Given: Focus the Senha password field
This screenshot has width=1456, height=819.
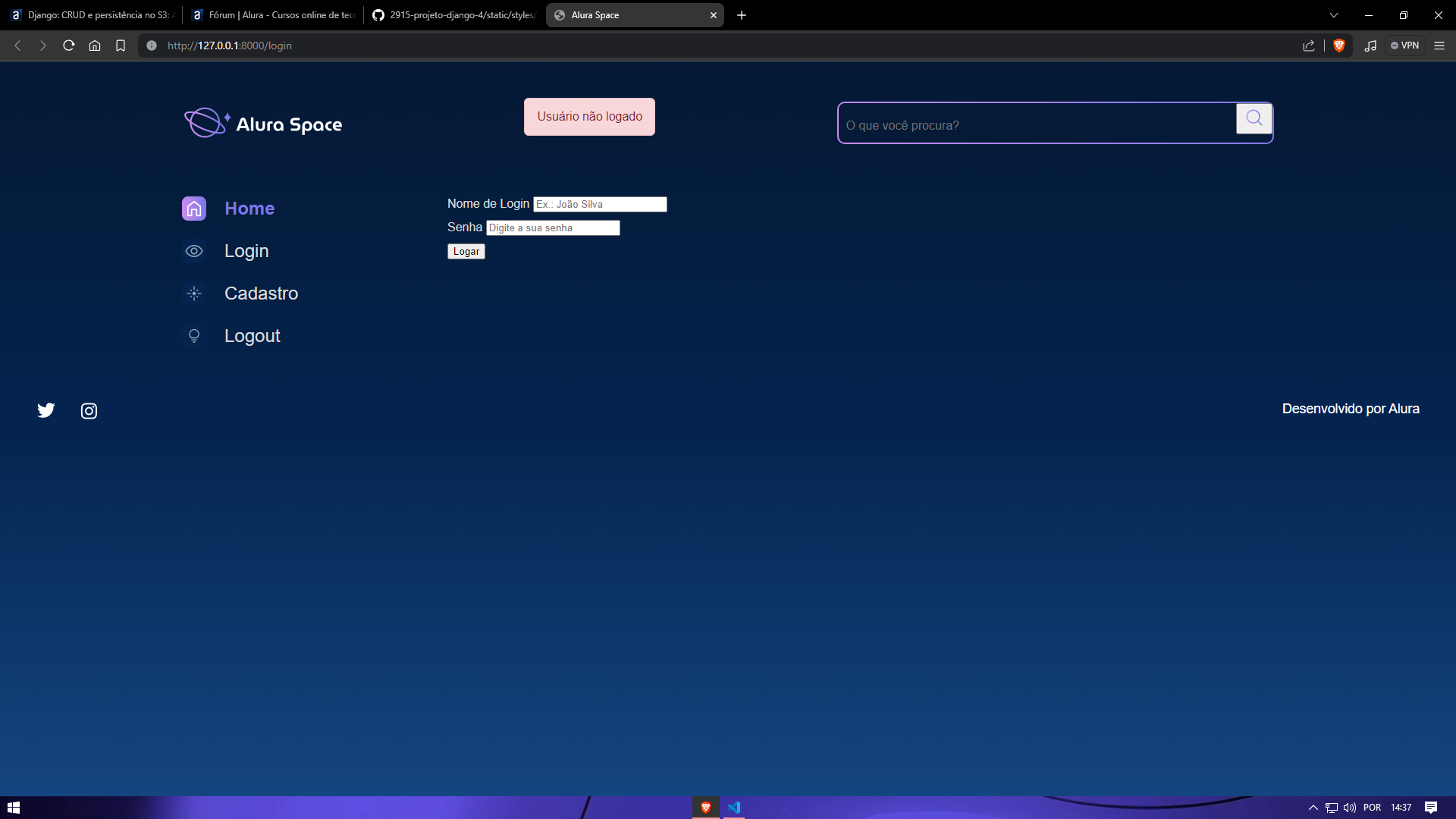Looking at the screenshot, I should click(x=553, y=228).
